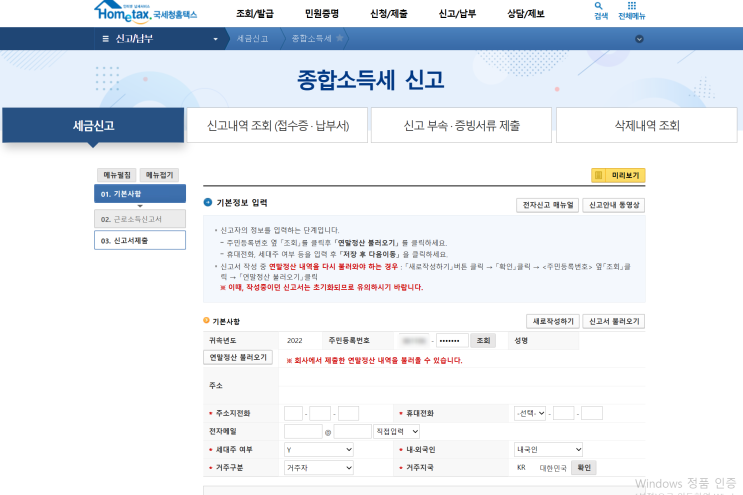Image resolution: width=743 pixels, height=495 pixels.
Task: Open the 거주구분 dropdown
Action: point(319,468)
